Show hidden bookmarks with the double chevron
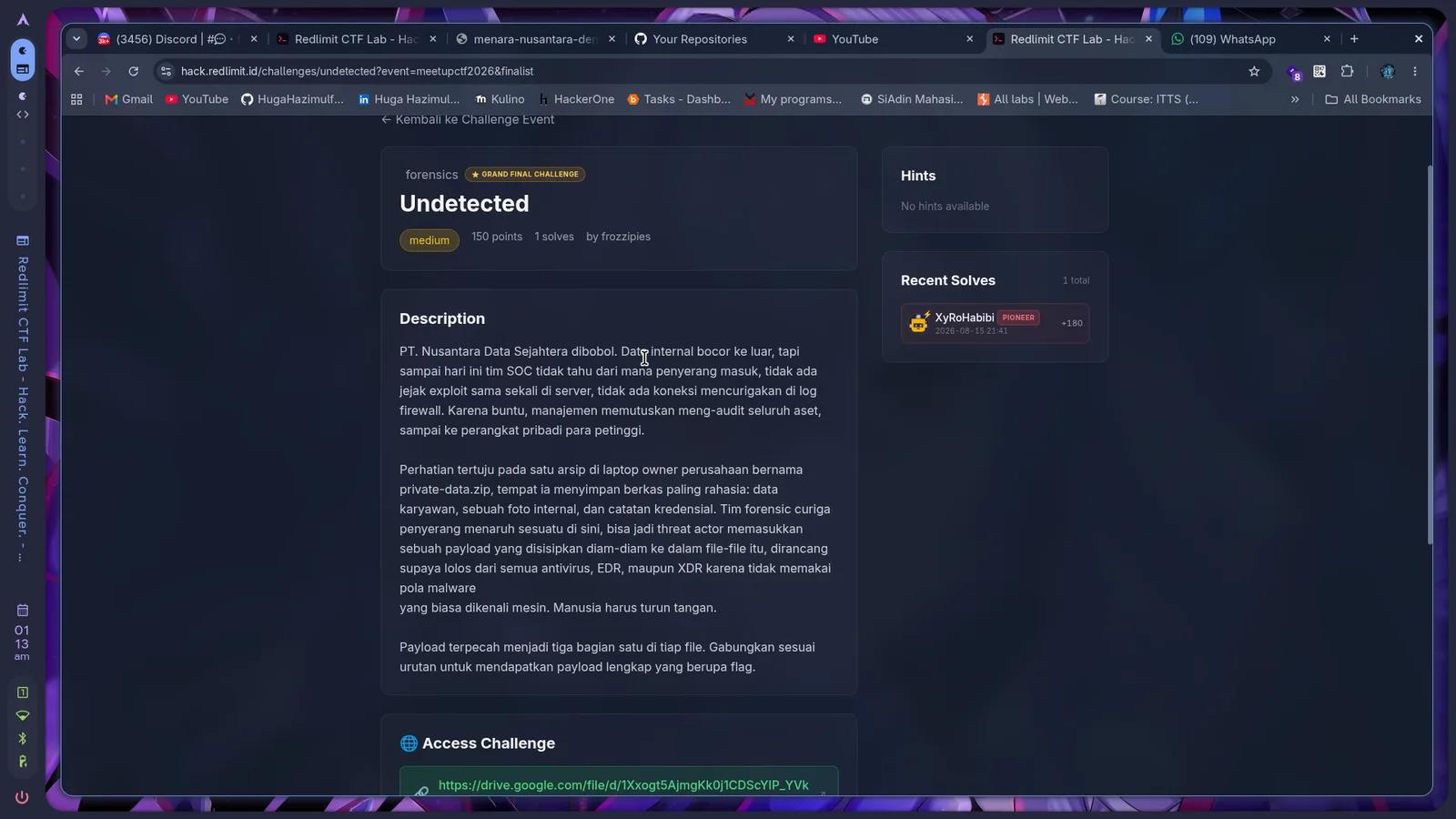Image resolution: width=1456 pixels, height=819 pixels. (1295, 99)
